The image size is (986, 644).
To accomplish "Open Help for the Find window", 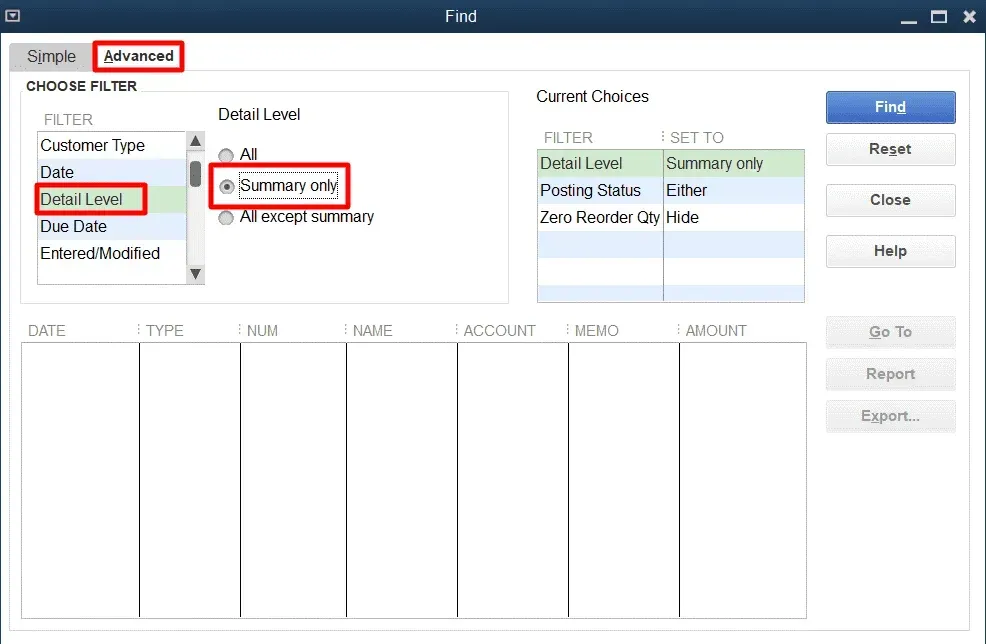I will [890, 251].
